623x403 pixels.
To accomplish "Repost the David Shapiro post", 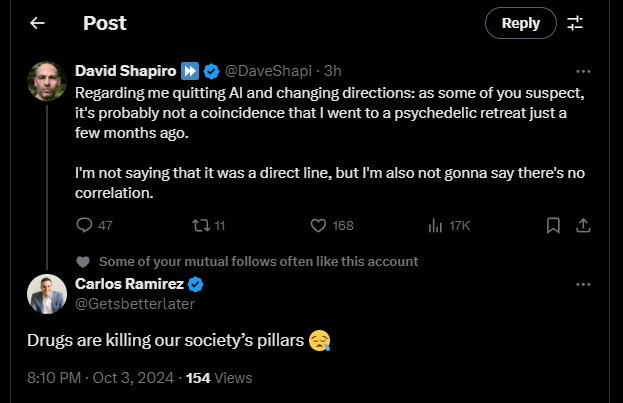I will coord(204,225).
